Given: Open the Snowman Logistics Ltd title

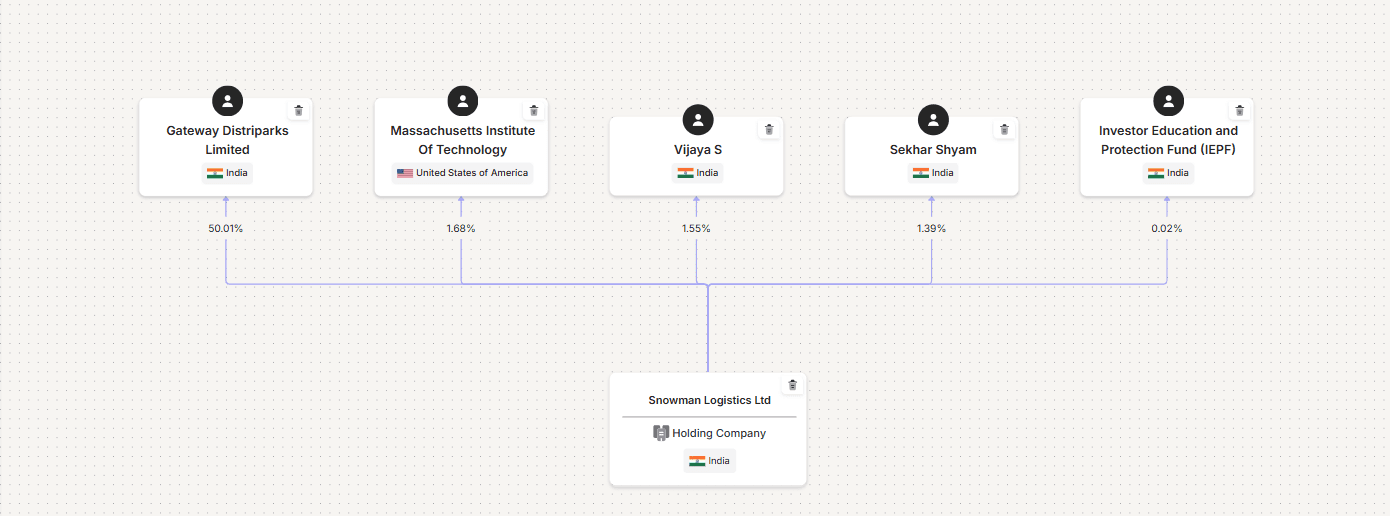Looking at the screenshot, I should pyautogui.click(x=709, y=400).
